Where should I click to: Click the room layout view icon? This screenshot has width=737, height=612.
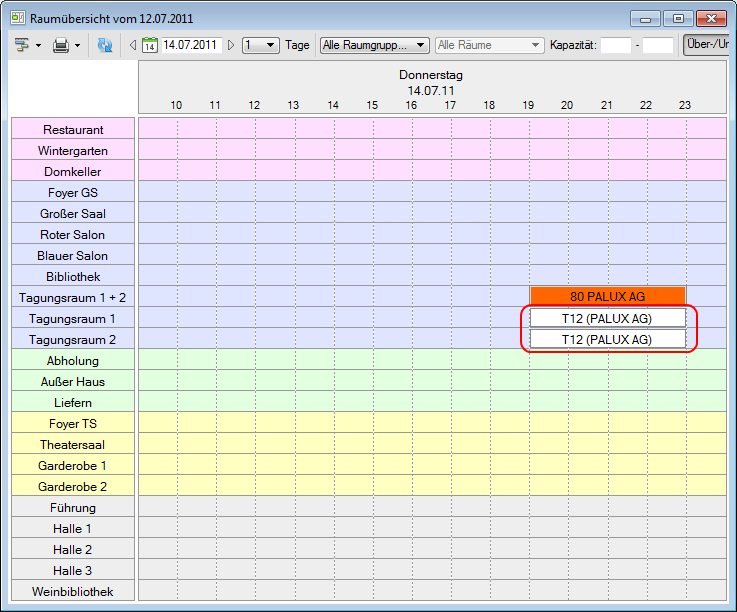coord(21,45)
